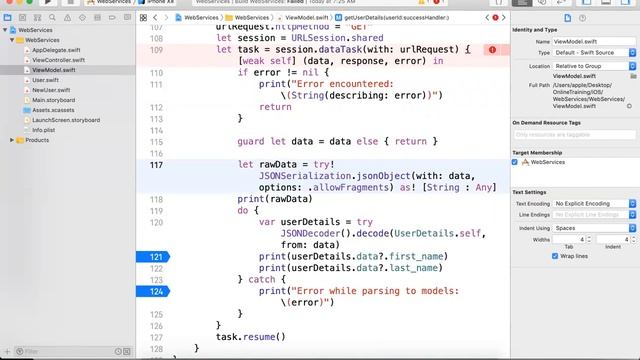Jump to the next issue arrow
640x360 pixels.
point(504,18)
